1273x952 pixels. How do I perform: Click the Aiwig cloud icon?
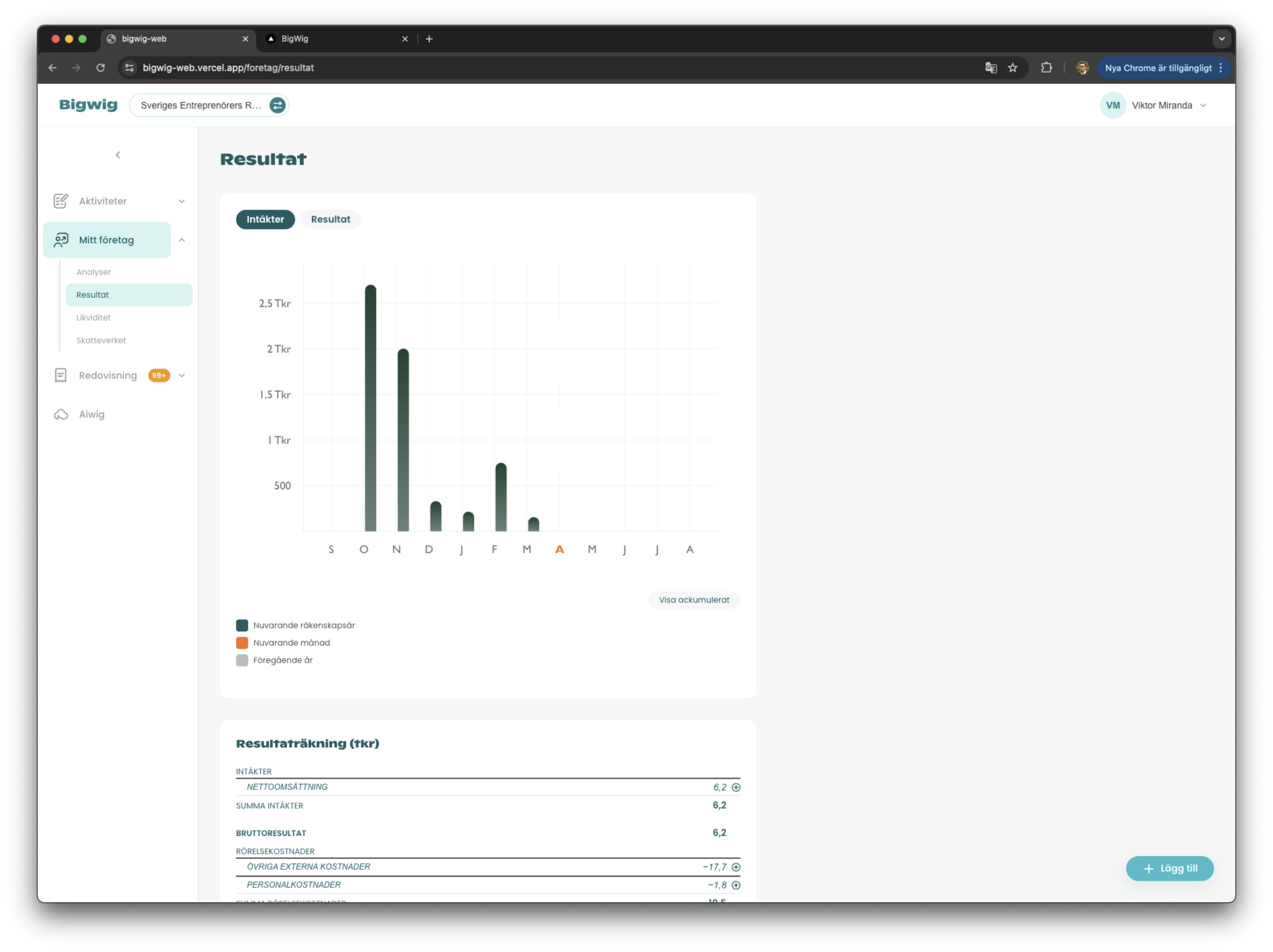pos(61,414)
